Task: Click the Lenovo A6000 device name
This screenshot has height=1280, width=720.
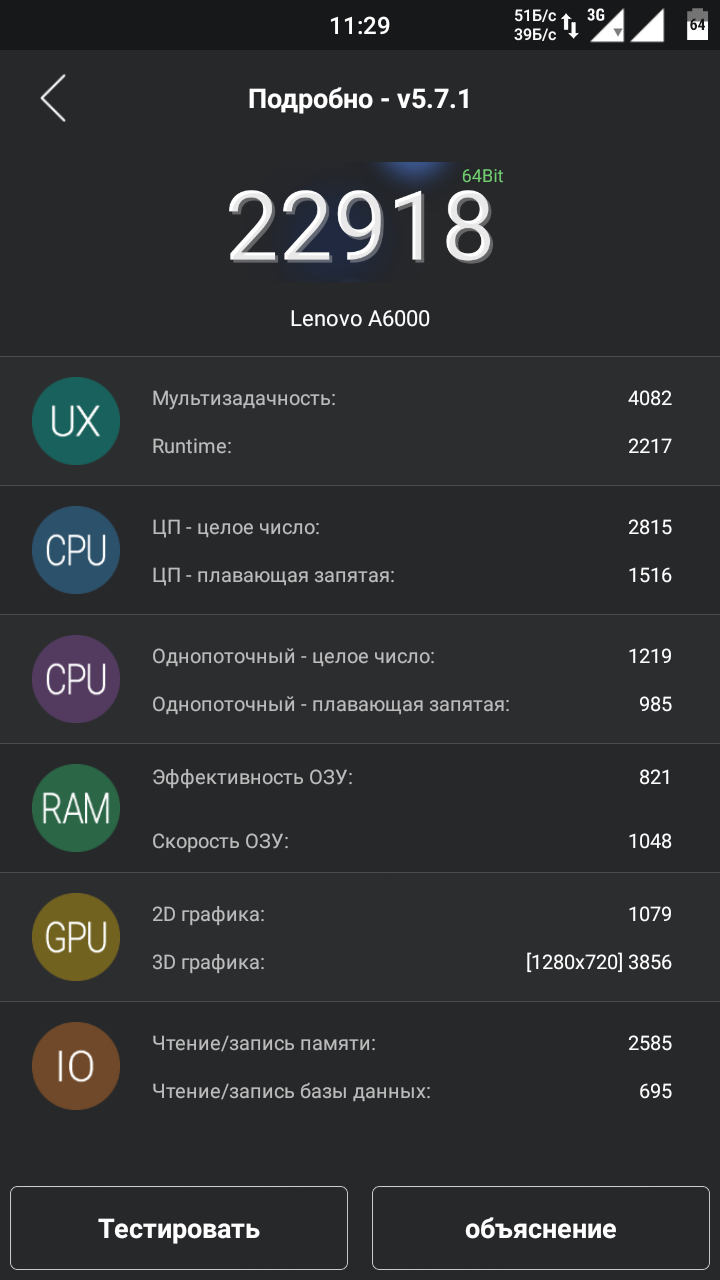Action: [360, 318]
